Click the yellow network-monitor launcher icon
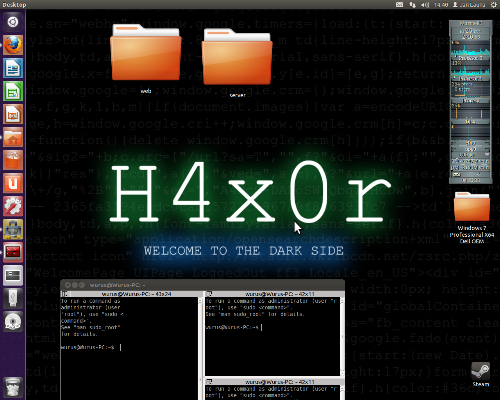Image resolution: width=500 pixels, height=400 pixels. click(x=13, y=229)
